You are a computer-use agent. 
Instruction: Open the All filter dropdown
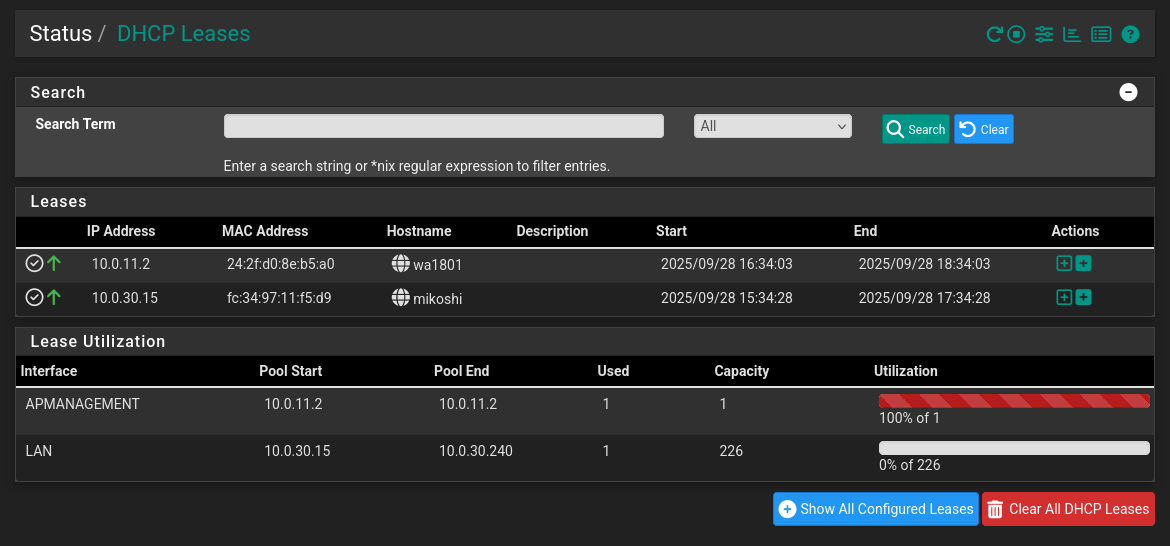pyautogui.click(x=772, y=126)
